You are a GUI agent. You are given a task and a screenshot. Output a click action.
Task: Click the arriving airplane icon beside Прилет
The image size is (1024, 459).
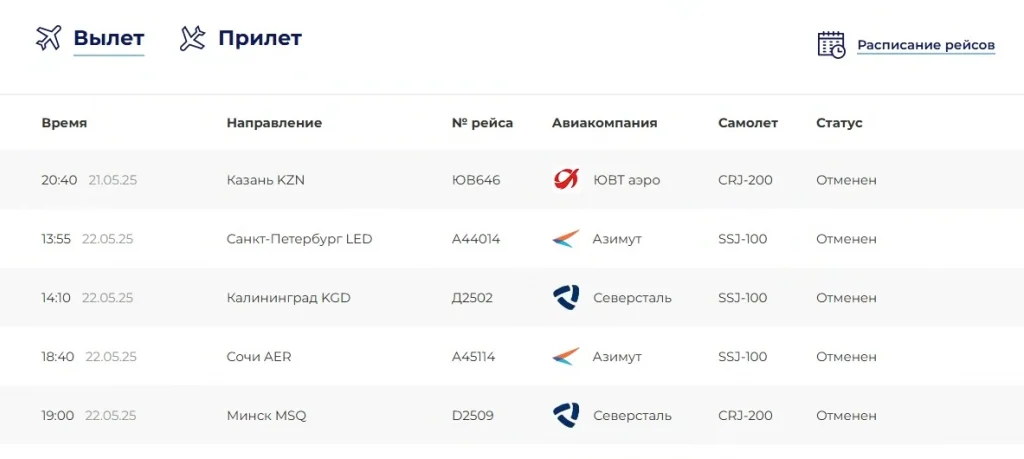pos(193,39)
